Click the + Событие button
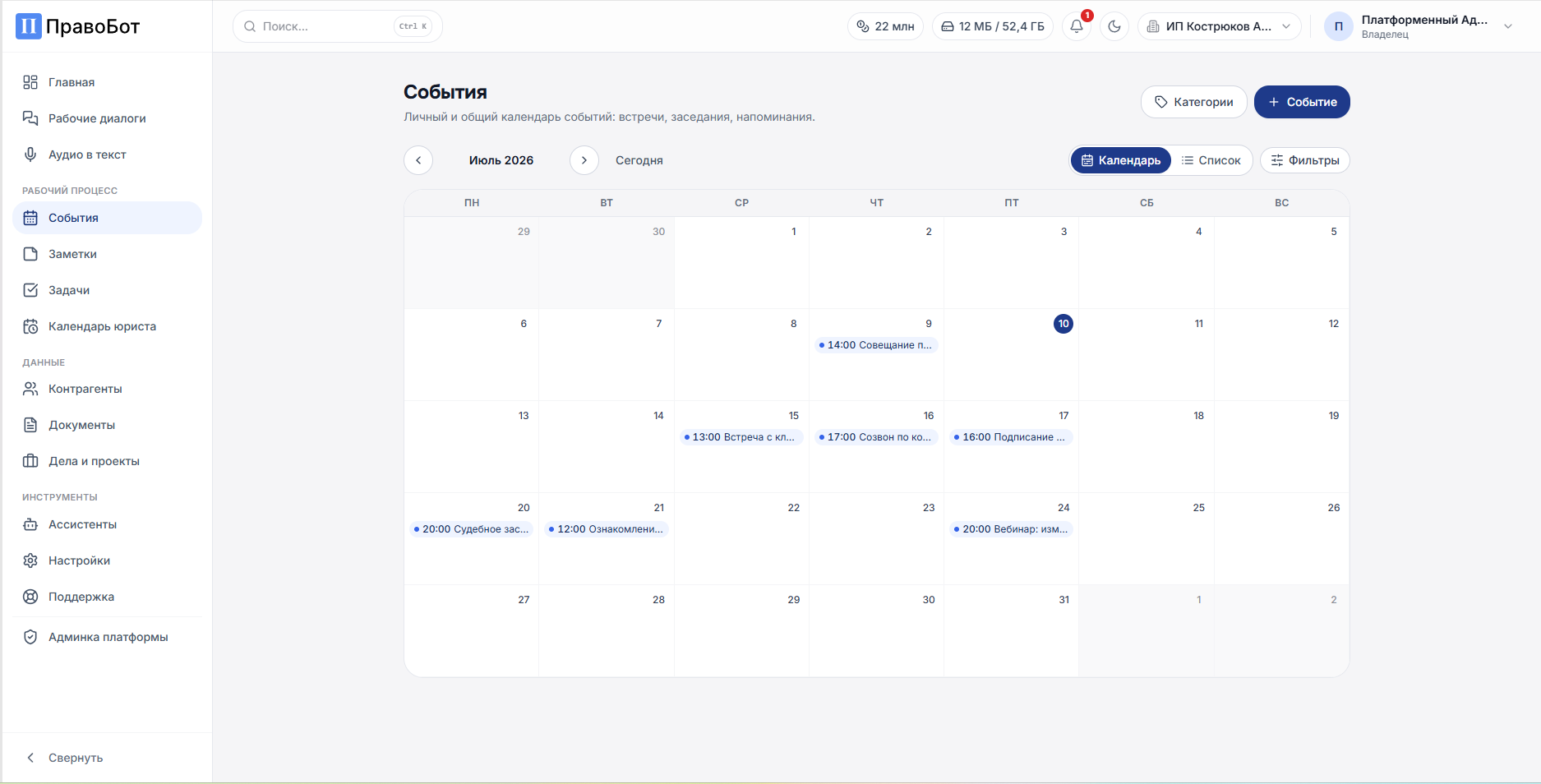Viewport: 1541px width, 784px height. point(1302,102)
